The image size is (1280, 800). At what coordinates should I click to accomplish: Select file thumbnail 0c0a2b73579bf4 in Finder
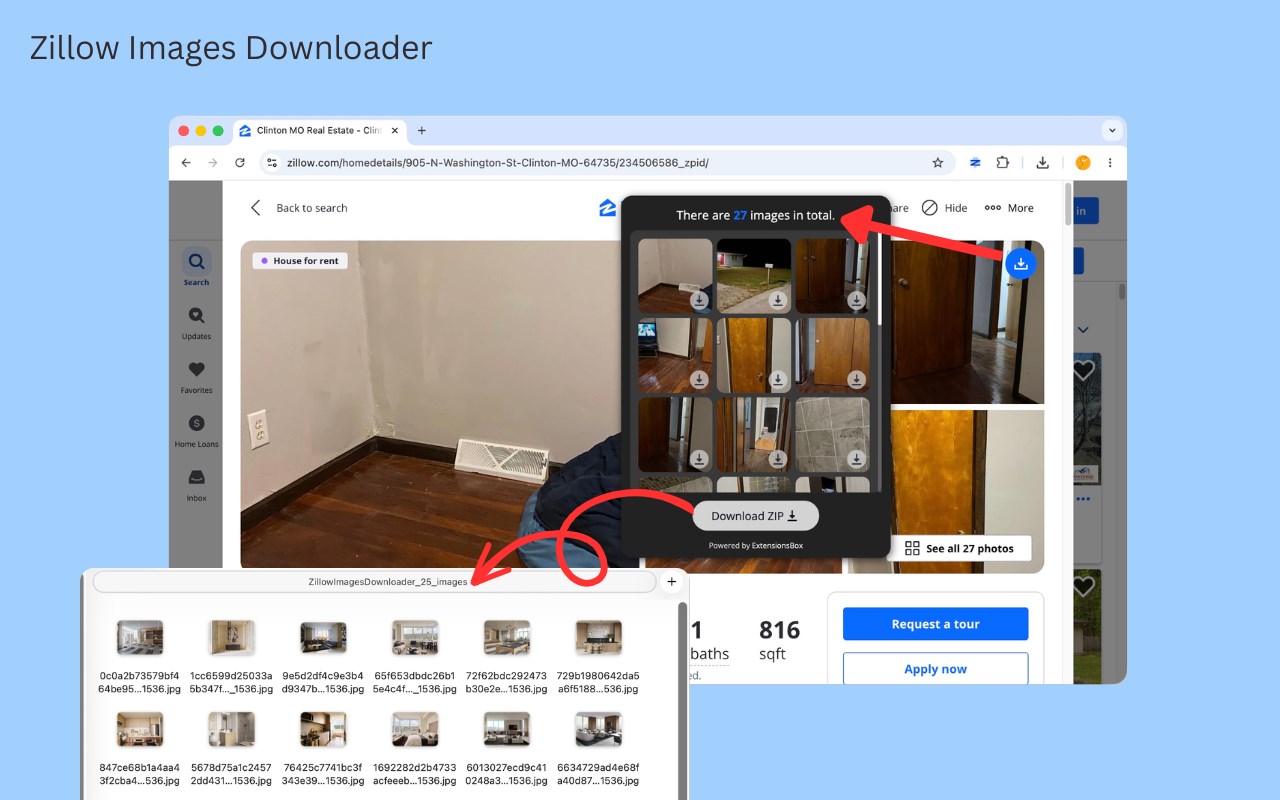tap(140, 637)
